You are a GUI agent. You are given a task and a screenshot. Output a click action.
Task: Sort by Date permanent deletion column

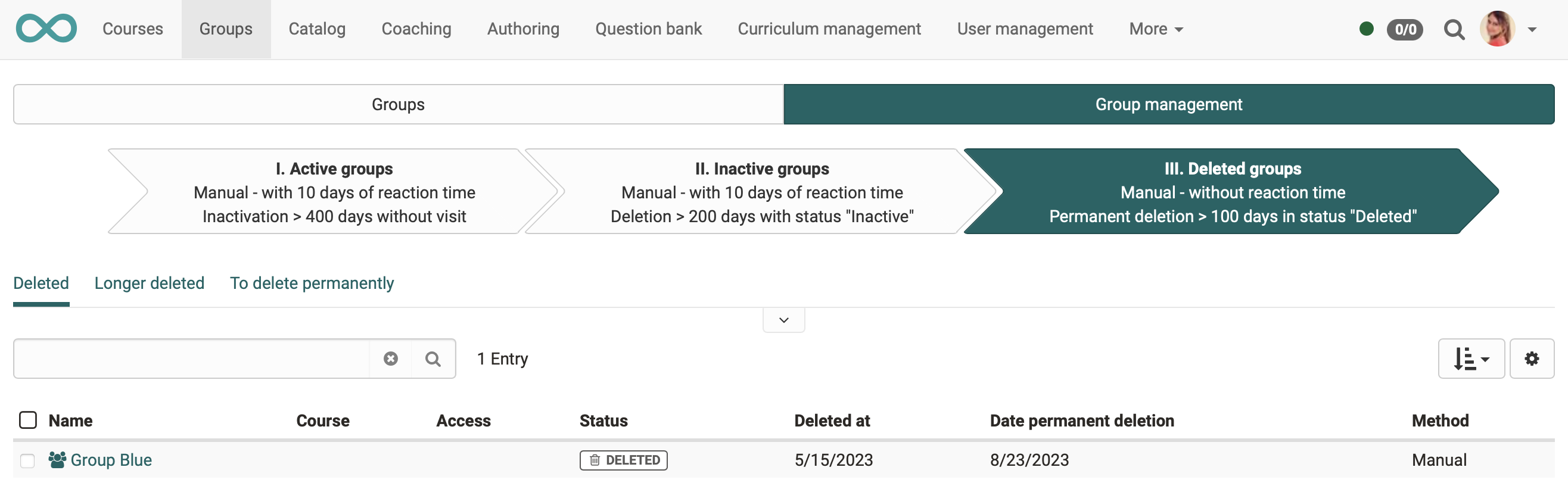tap(1082, 420)
